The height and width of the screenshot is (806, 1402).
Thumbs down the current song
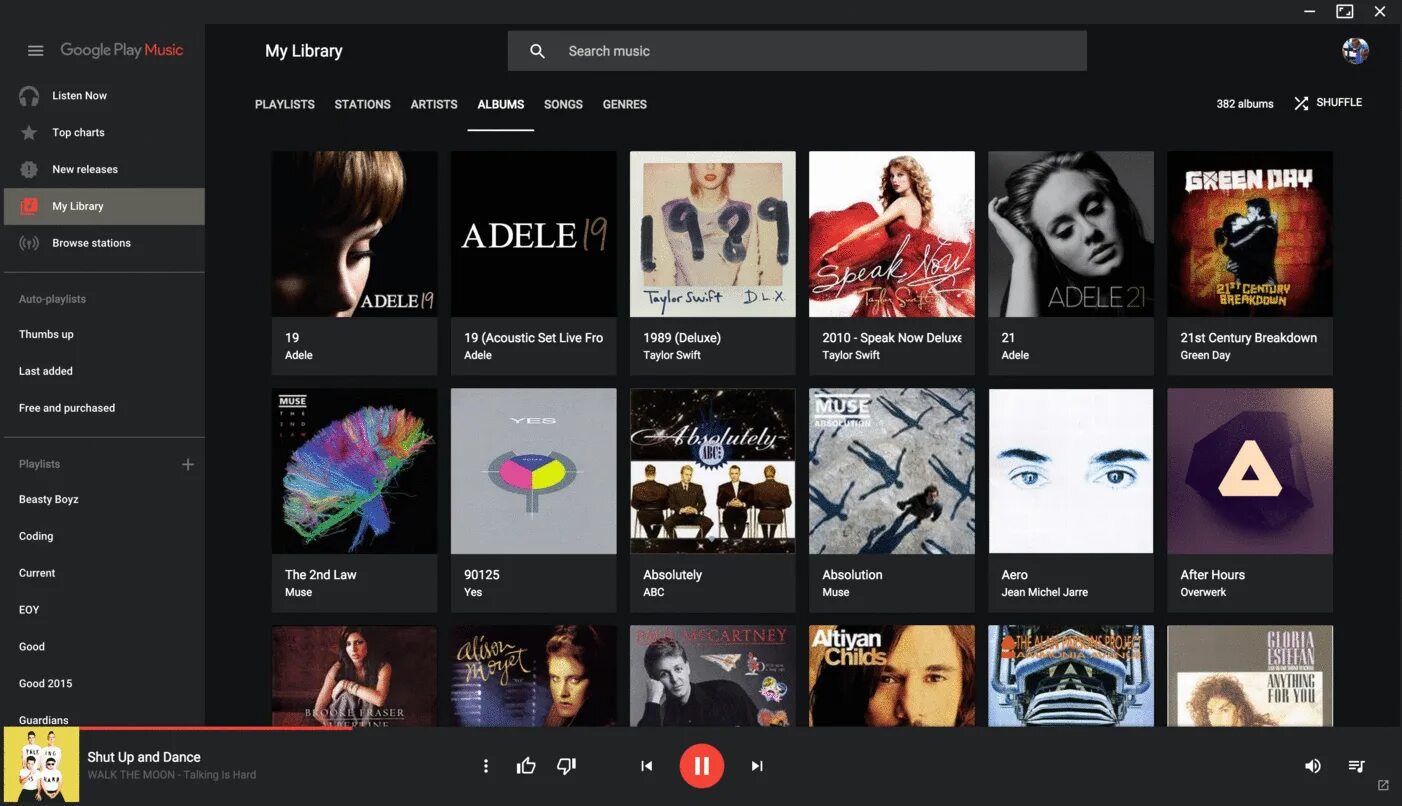click(566, 766)
